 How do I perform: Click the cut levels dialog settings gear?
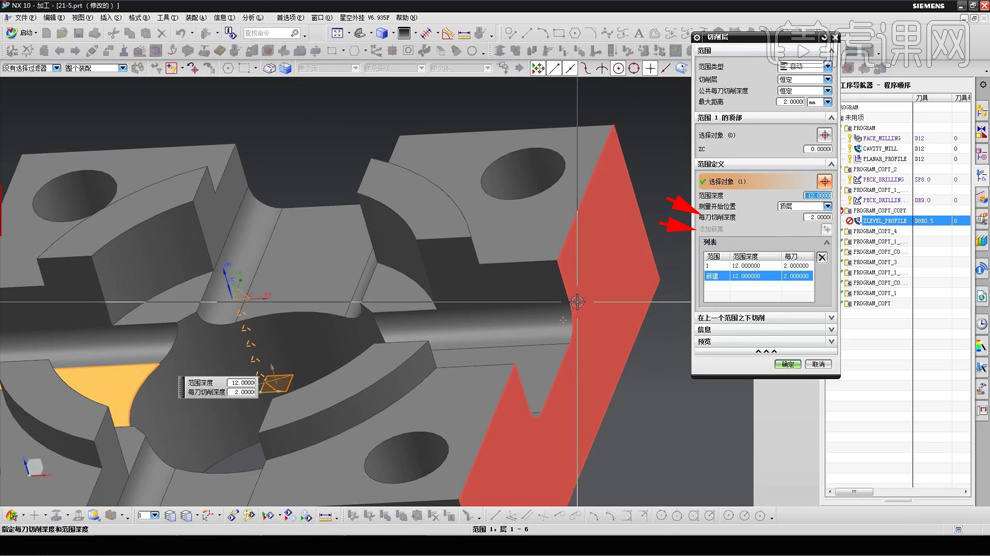(698, 37)
